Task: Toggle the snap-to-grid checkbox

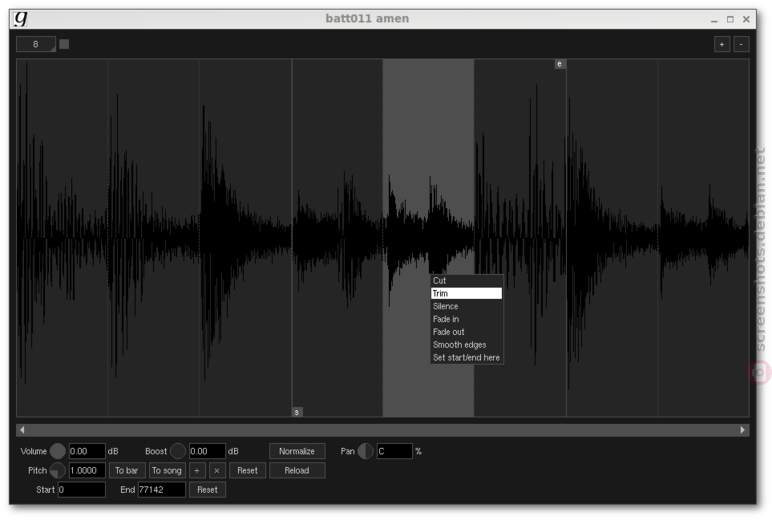Action: tap(64, 44)
